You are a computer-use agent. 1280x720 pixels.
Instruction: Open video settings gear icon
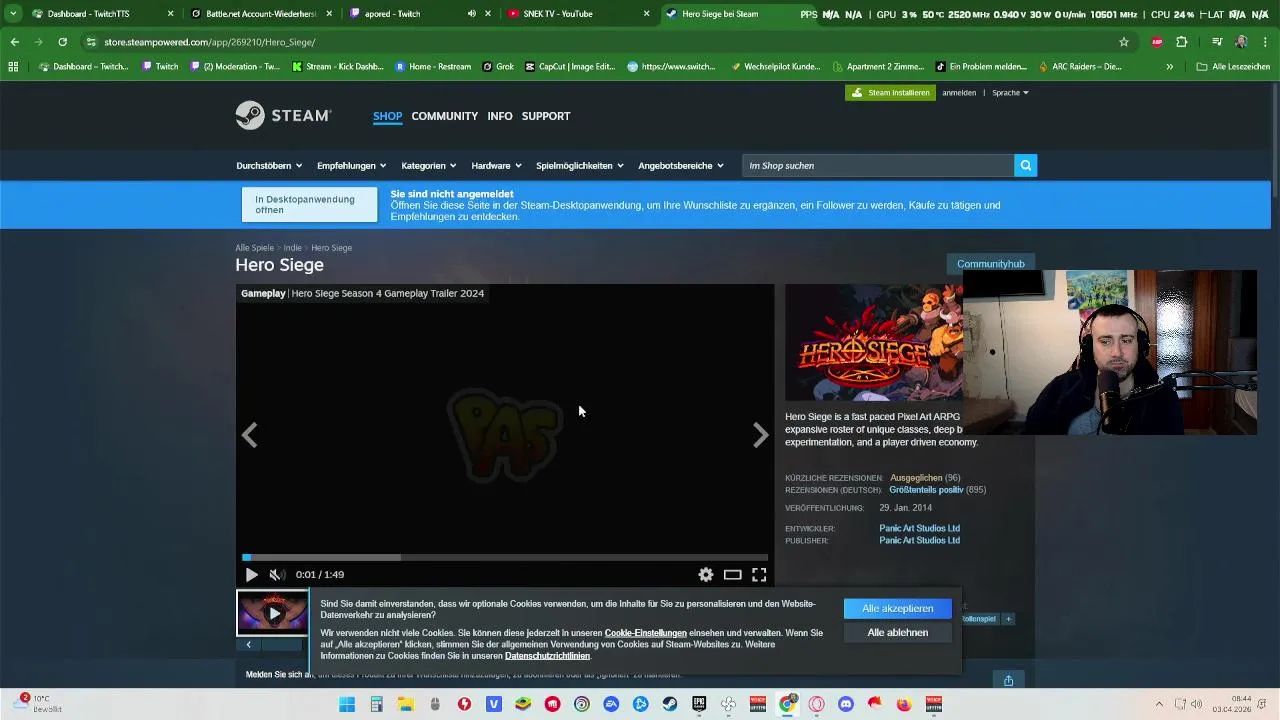[x=706, y=575]
